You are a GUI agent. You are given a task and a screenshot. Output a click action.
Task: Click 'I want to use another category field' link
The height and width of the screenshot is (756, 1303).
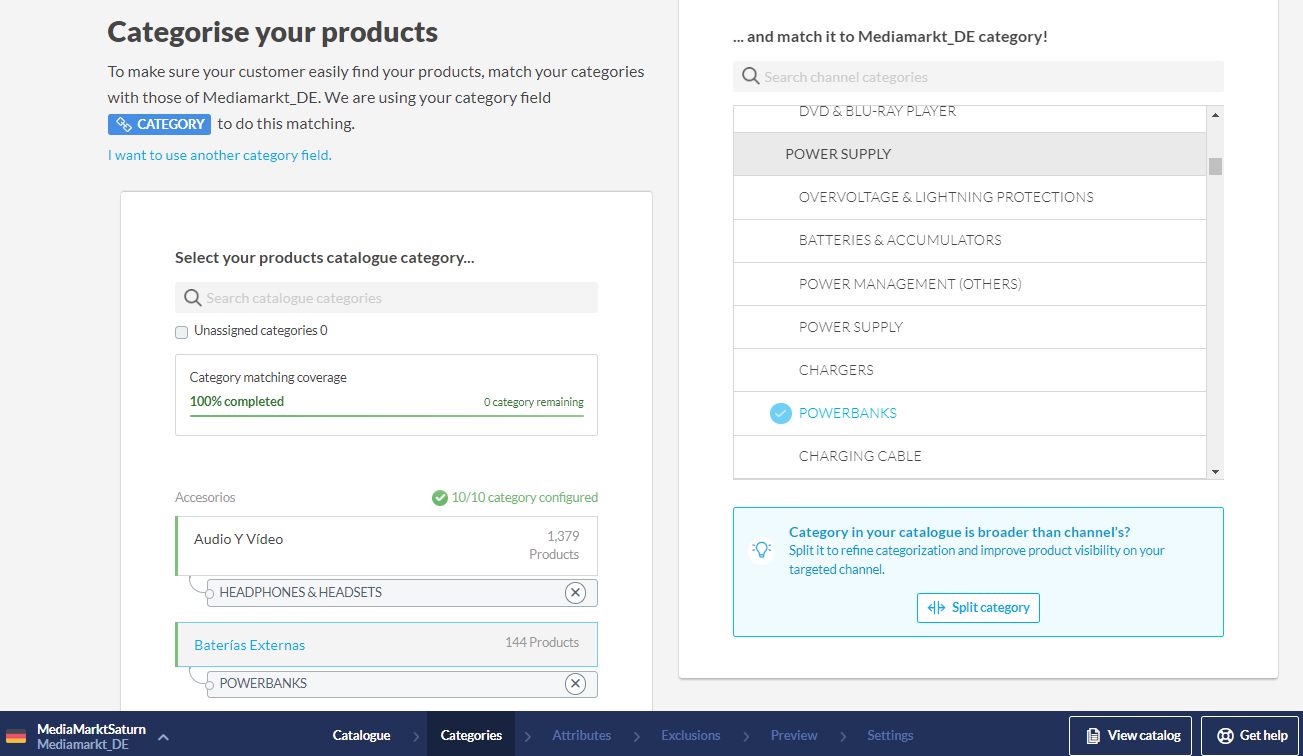220,155
